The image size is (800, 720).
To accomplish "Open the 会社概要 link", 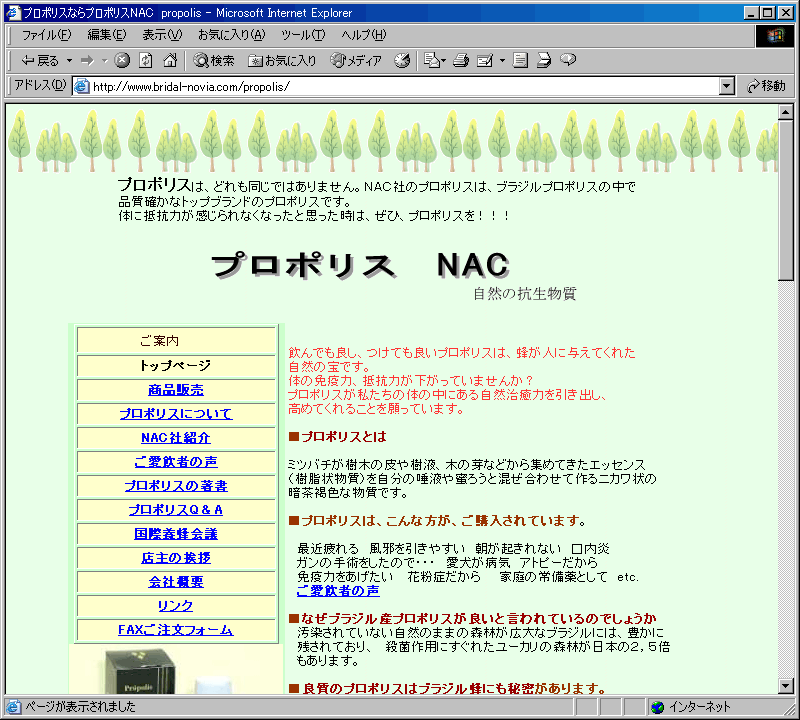I will [x=176, y=582].
